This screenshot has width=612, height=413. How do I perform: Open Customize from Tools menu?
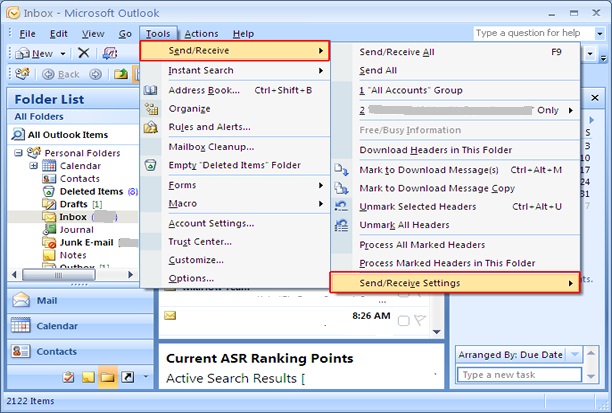coord(235,260)
